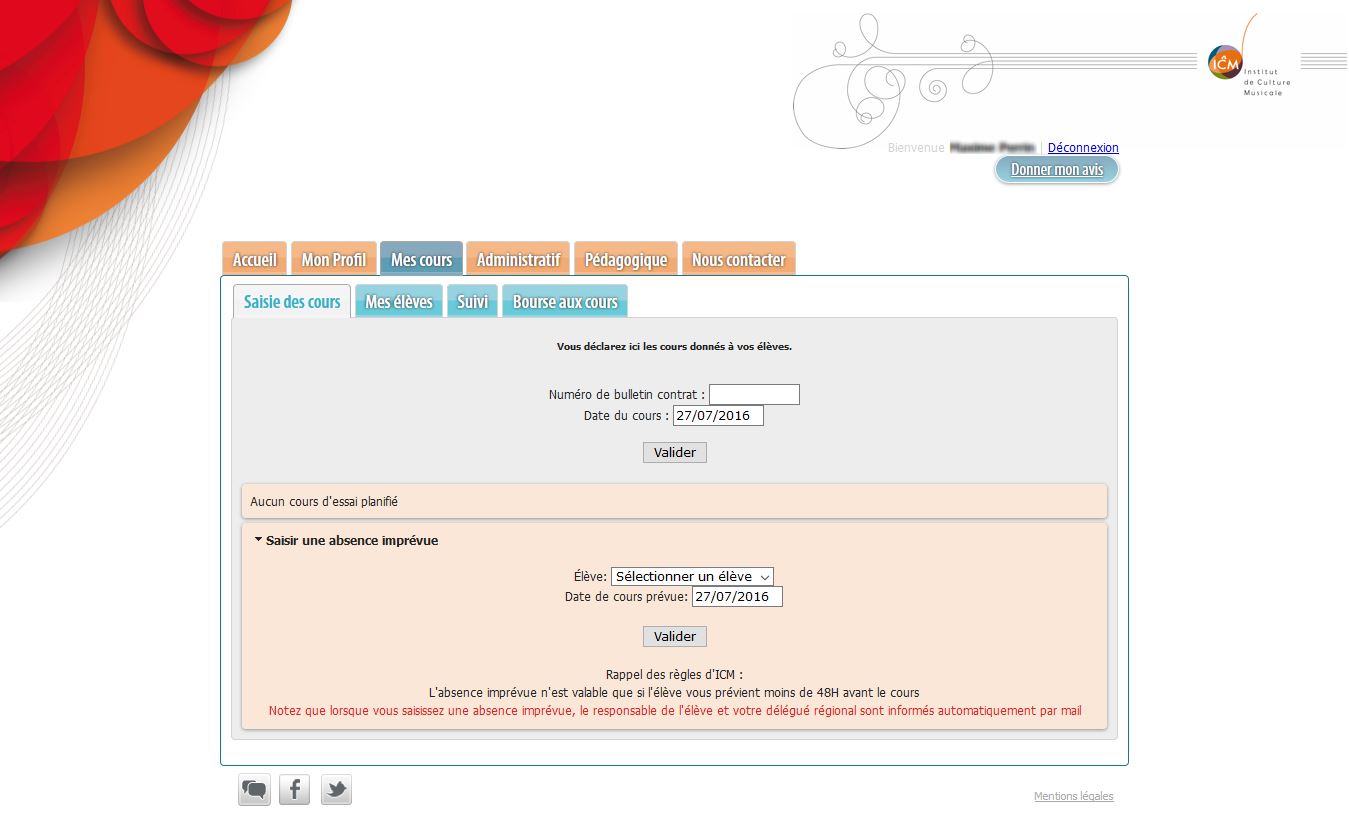
Task: Switch to the Mes élèves sub-tab
Action: (399, 301)
